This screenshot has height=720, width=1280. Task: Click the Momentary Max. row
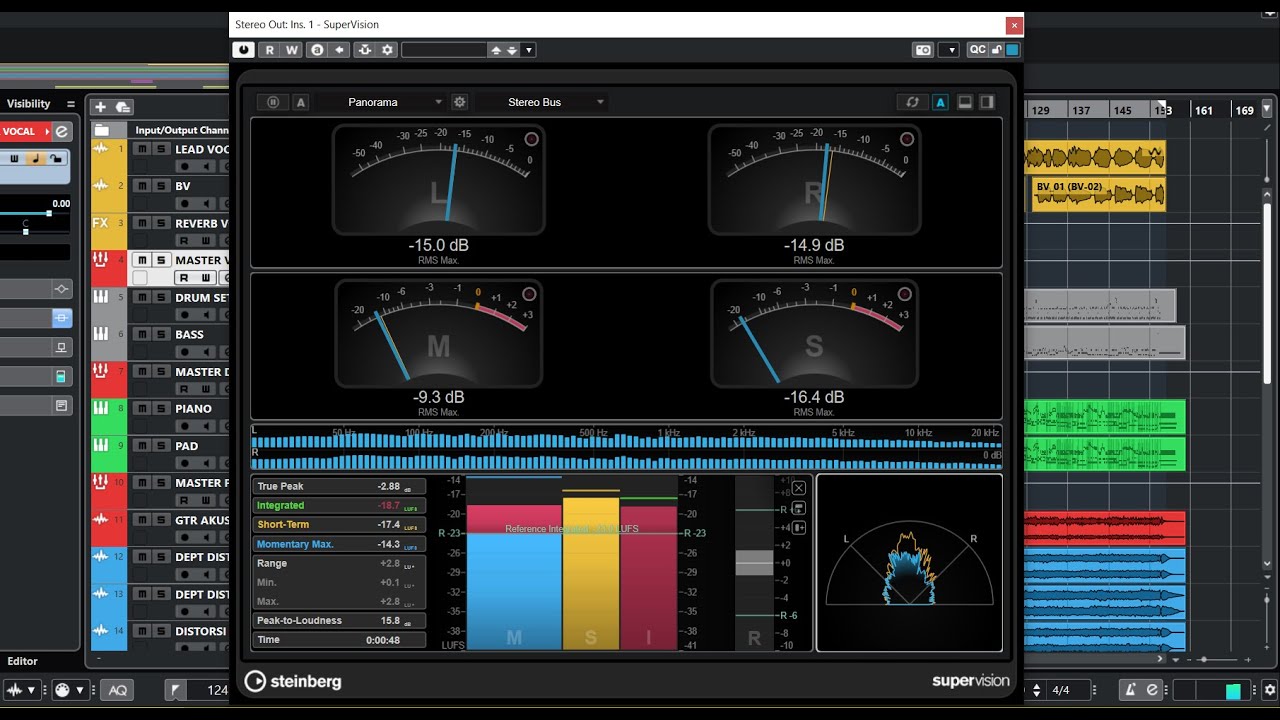pos(339,544)
